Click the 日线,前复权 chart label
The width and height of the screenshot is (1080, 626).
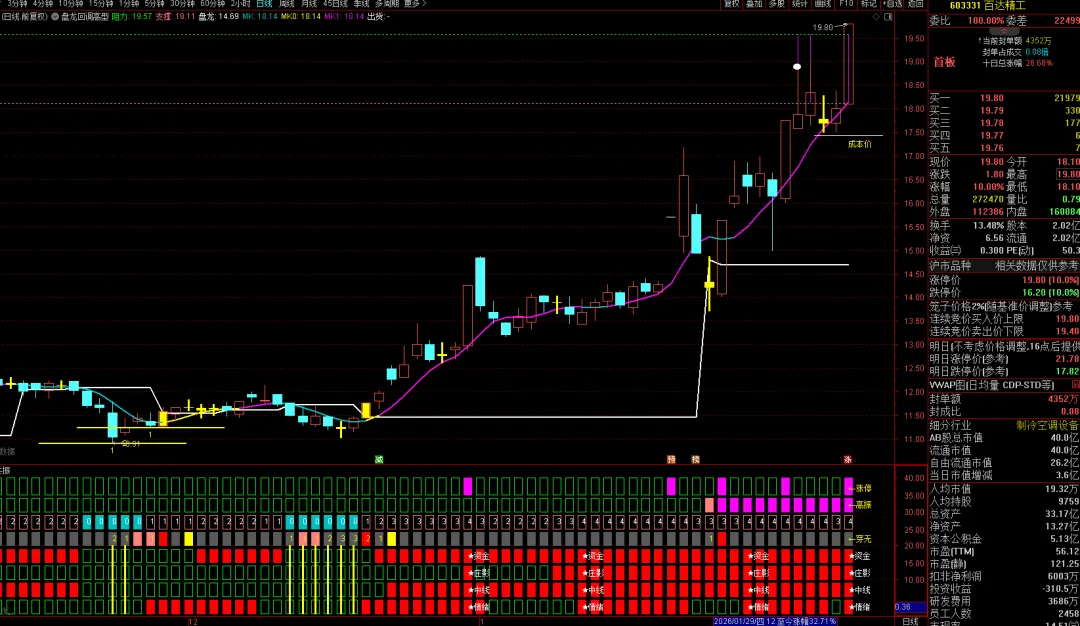point(25,17)
